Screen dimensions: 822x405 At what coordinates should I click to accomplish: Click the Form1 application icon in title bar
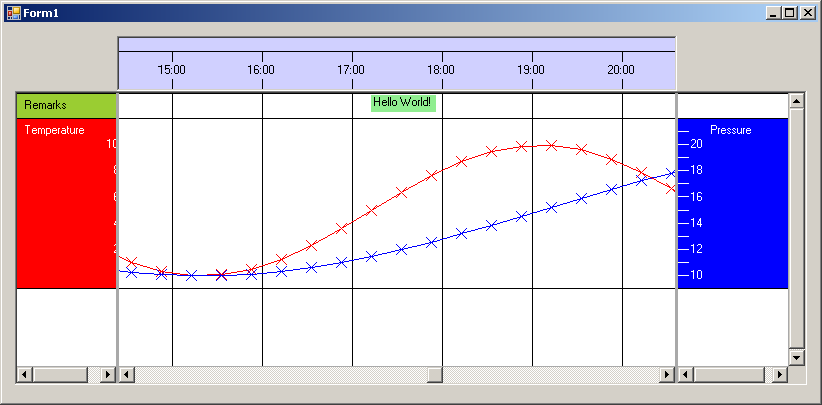click(13, 12)
